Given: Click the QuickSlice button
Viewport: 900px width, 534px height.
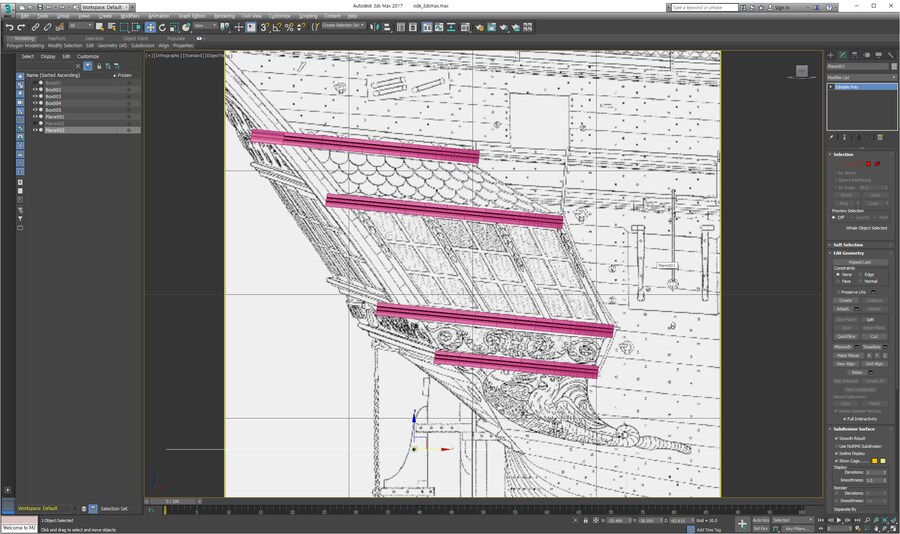Looking at the screenshot, I should (x=846, y=336).
